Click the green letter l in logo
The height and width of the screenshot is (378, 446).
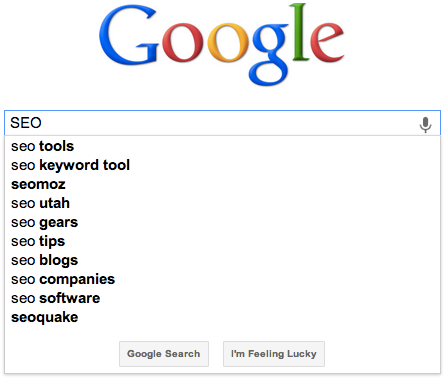(300, 32)
